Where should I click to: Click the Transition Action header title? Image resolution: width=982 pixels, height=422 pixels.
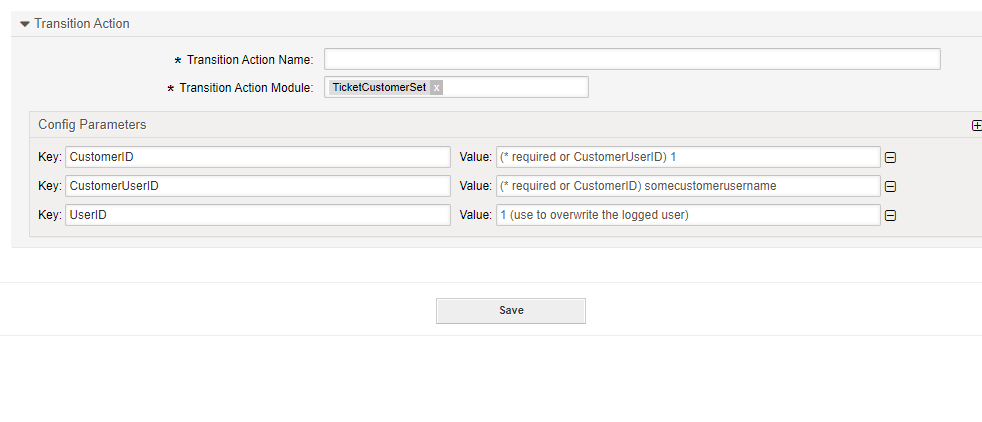click(82, 24)
